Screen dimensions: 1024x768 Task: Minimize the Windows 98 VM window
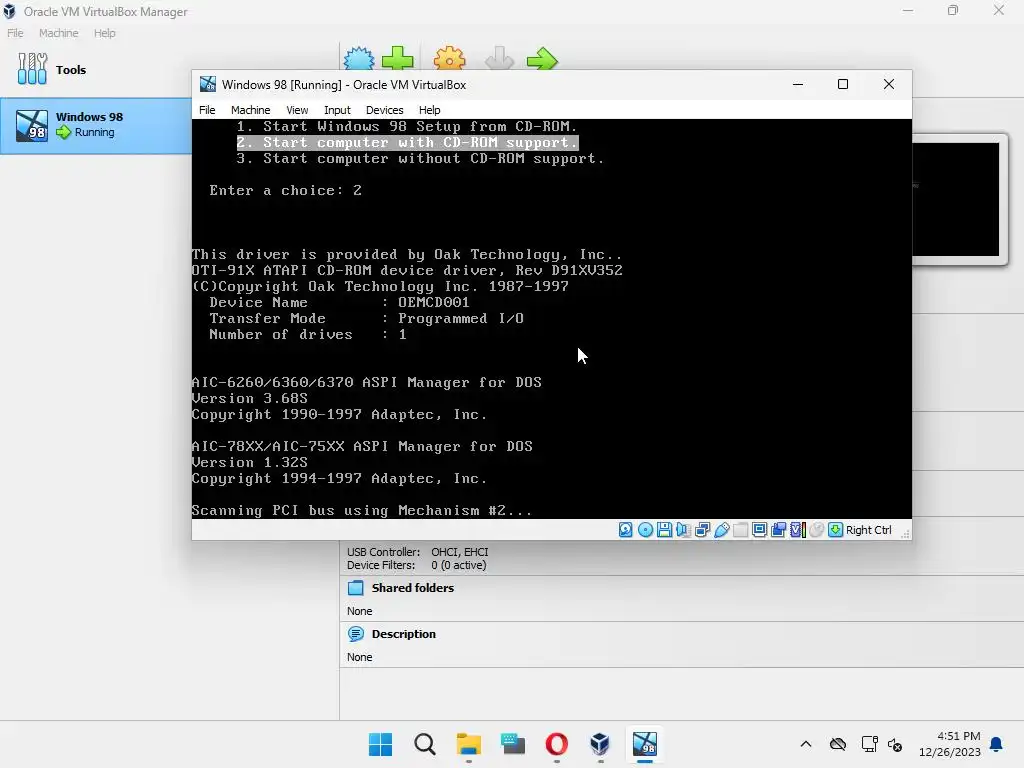(797, 84)
